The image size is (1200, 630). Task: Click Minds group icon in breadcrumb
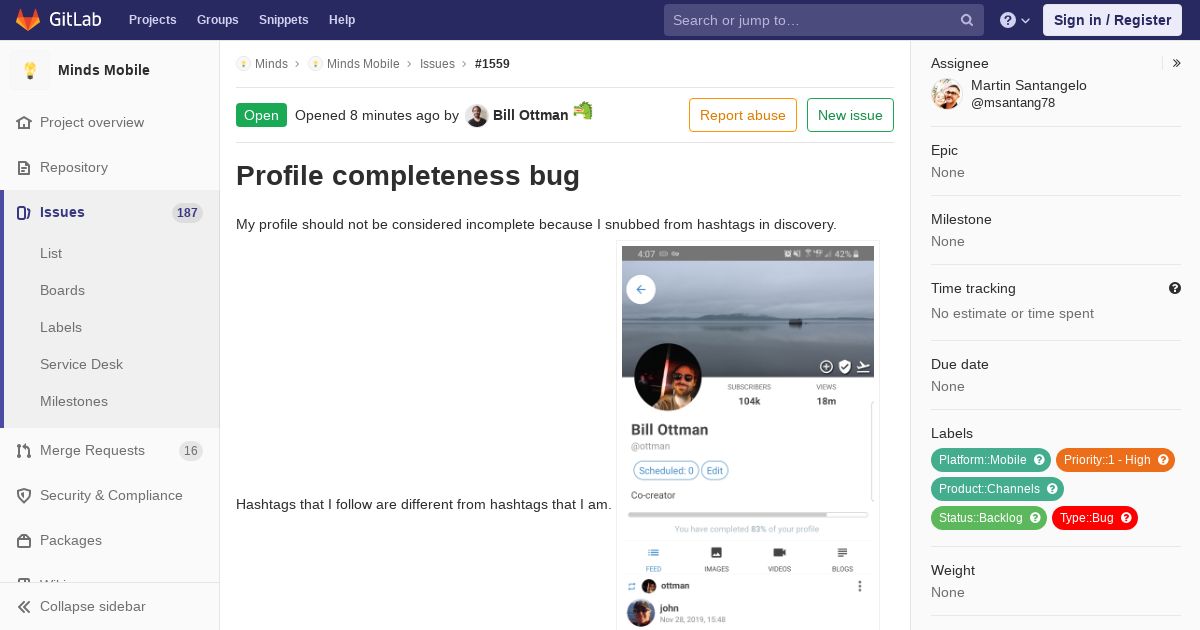tap(243, 64)
